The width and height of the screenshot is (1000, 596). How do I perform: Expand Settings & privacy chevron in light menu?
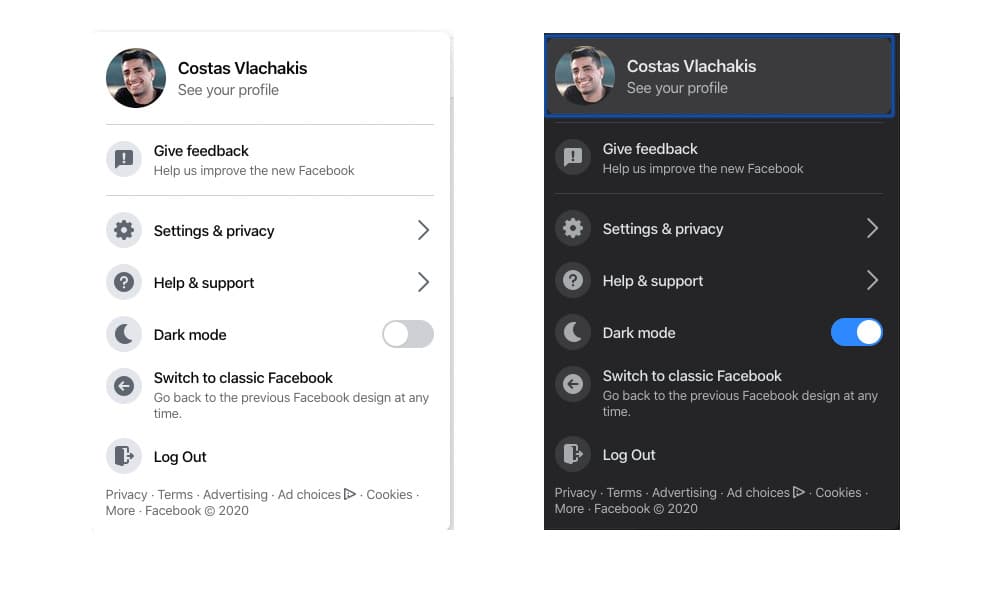(423, 231)
